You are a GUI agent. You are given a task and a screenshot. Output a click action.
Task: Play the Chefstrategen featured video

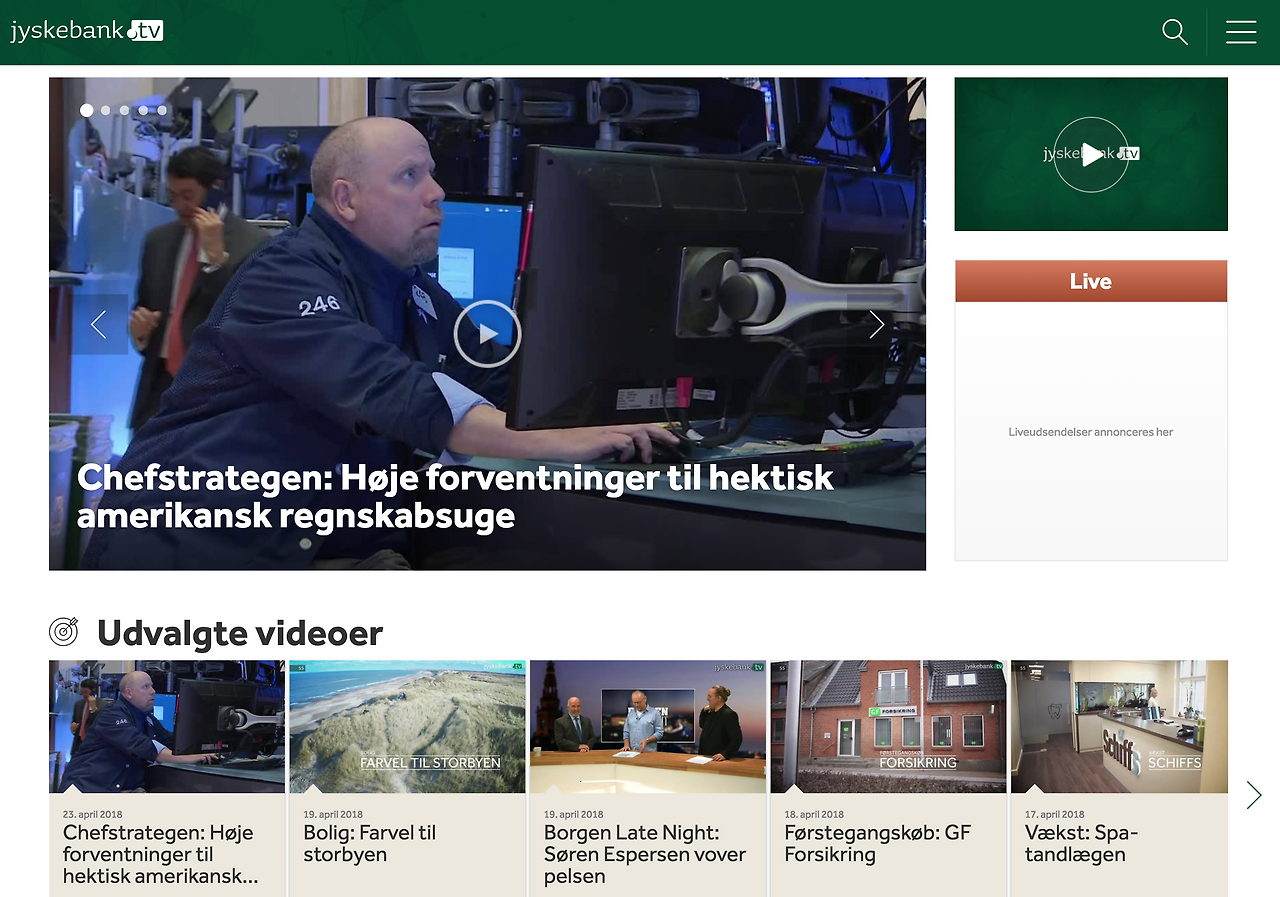(x=487, y=333)
